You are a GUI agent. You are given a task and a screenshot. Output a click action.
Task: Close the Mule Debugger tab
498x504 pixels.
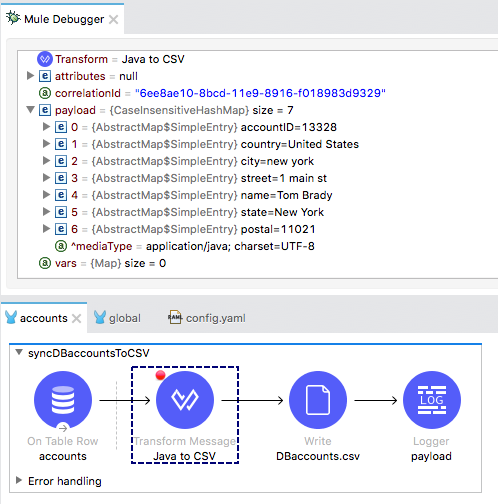click(x=114, y=20)
